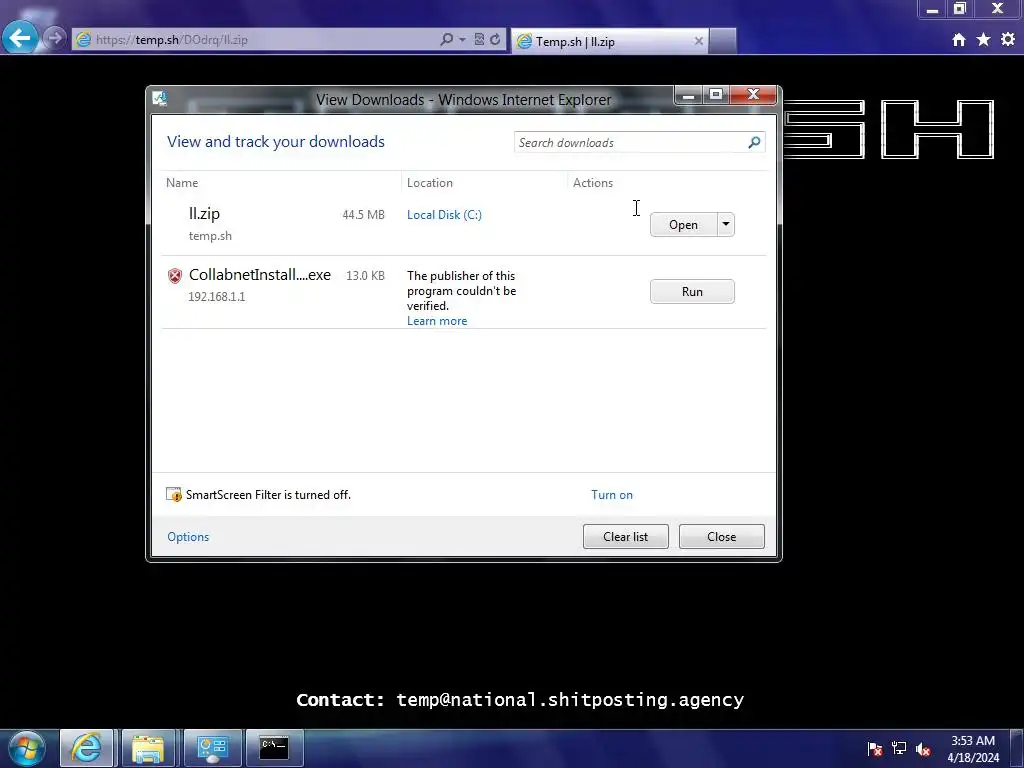Select the Temp.sh | ll.zip tab

(x=609, y=41)
